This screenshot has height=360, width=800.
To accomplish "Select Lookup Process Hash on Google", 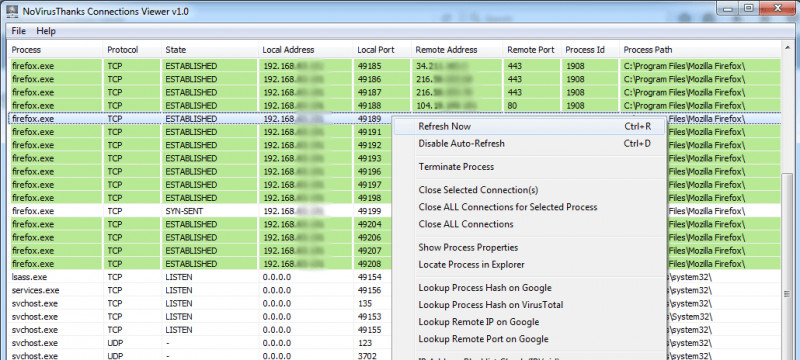I will point(530,288).
